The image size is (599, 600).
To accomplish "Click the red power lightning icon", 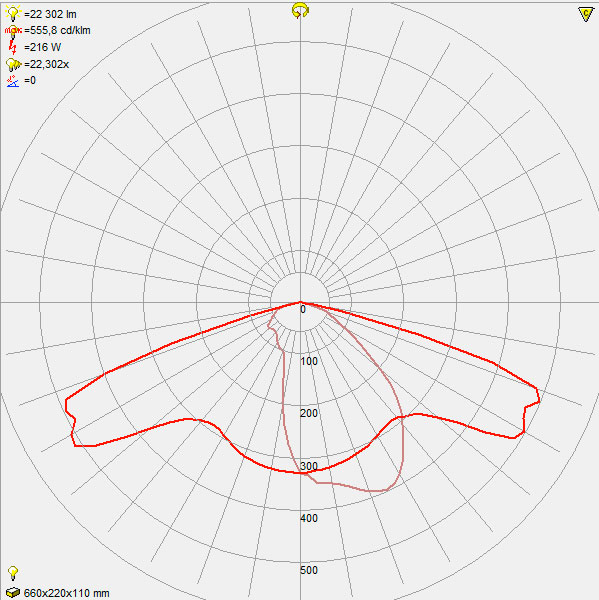I will (x=13, y=47).
